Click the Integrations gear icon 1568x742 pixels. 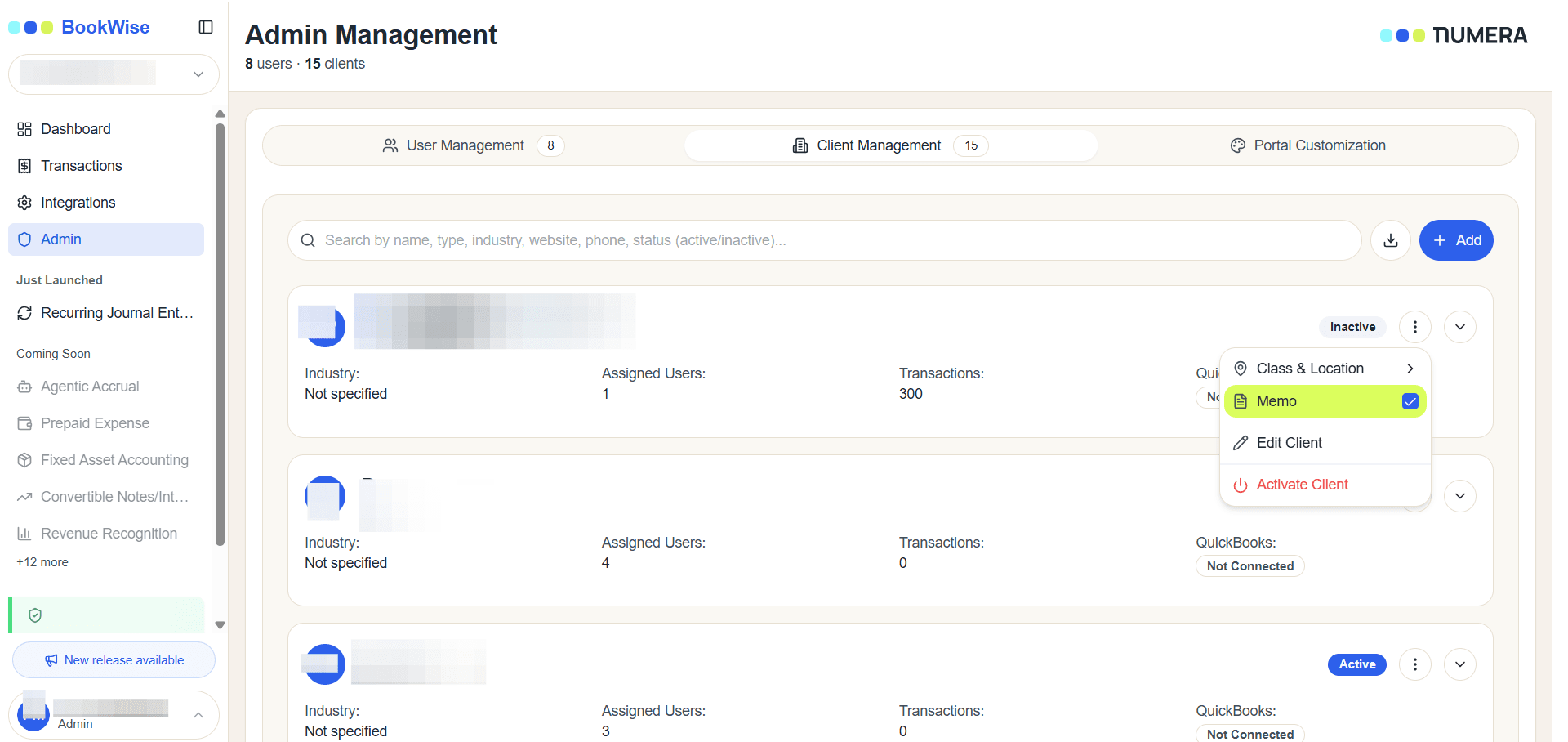coord(24,203)
